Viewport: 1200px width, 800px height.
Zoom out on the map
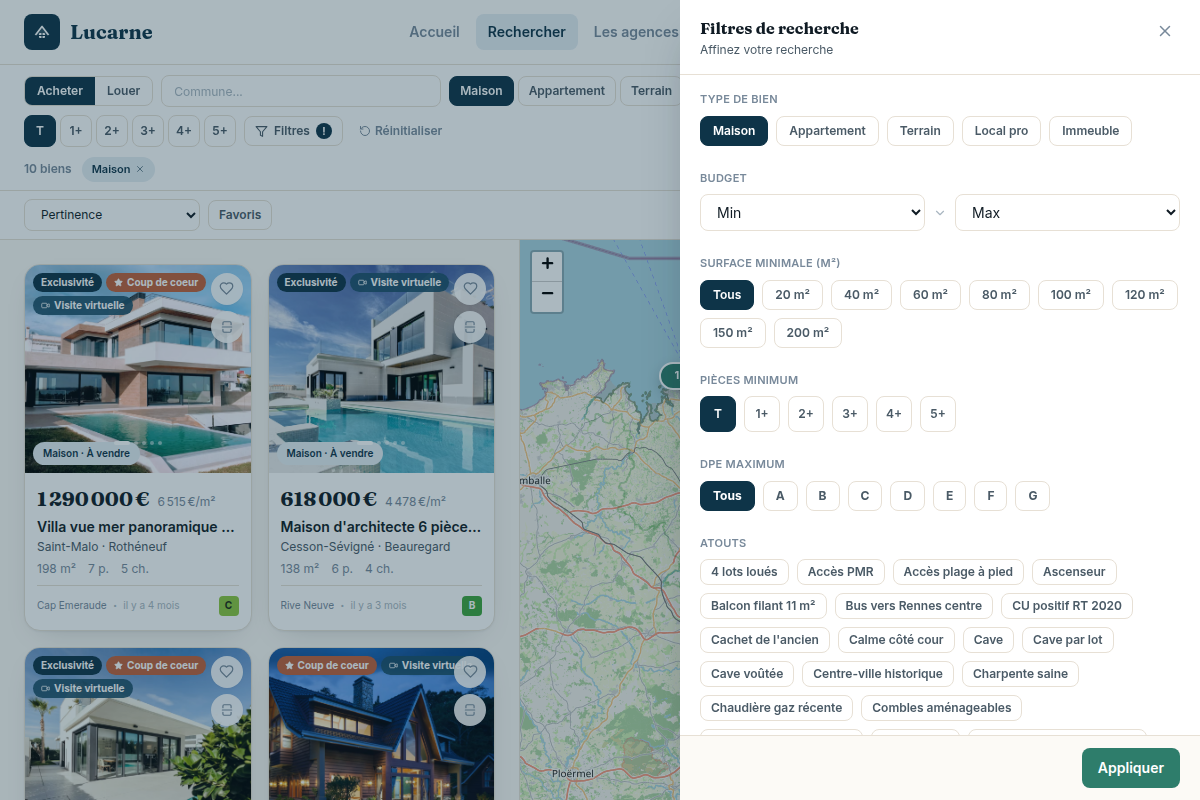547,295
